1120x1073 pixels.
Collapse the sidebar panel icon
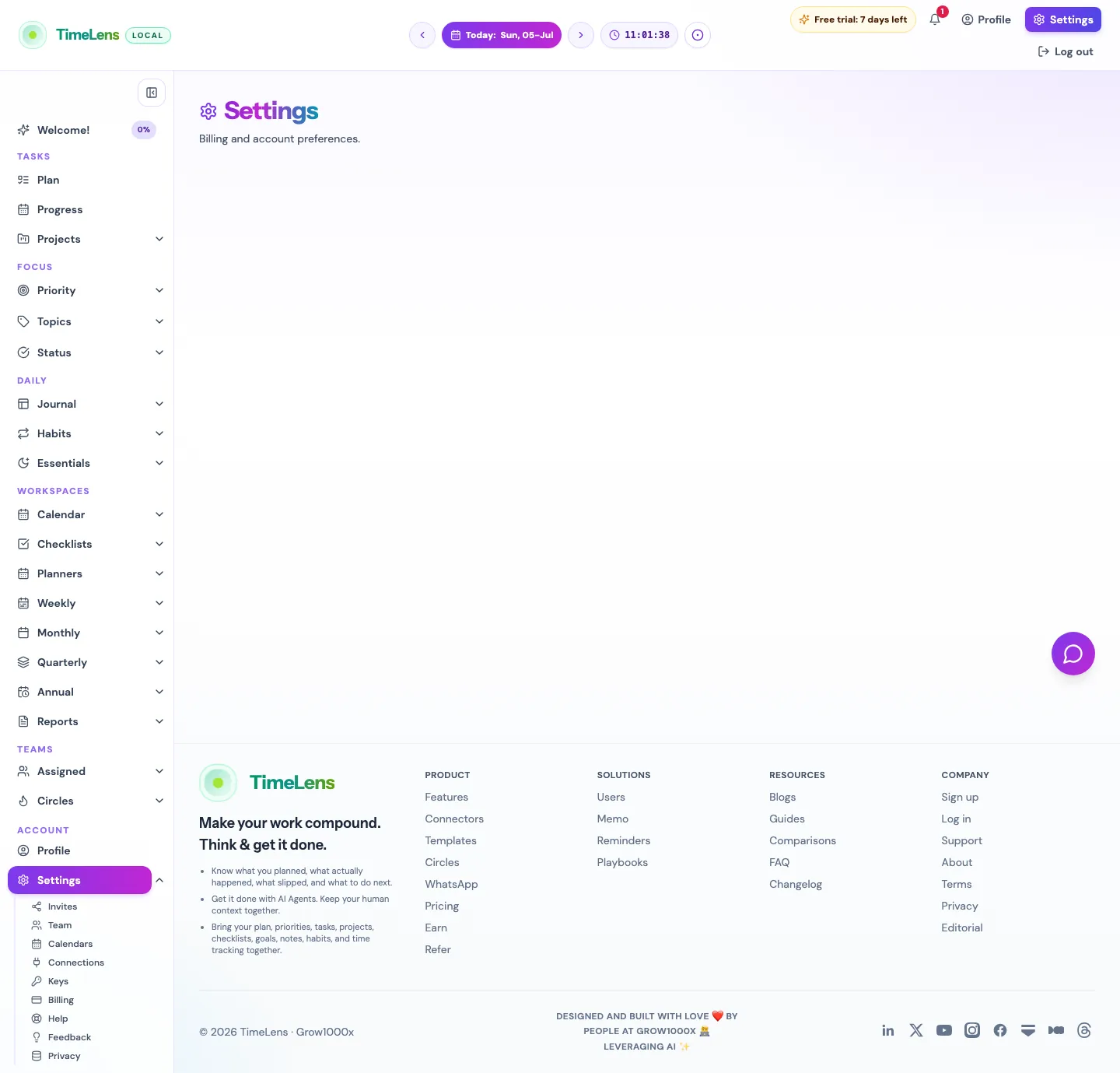click(152, 93)
